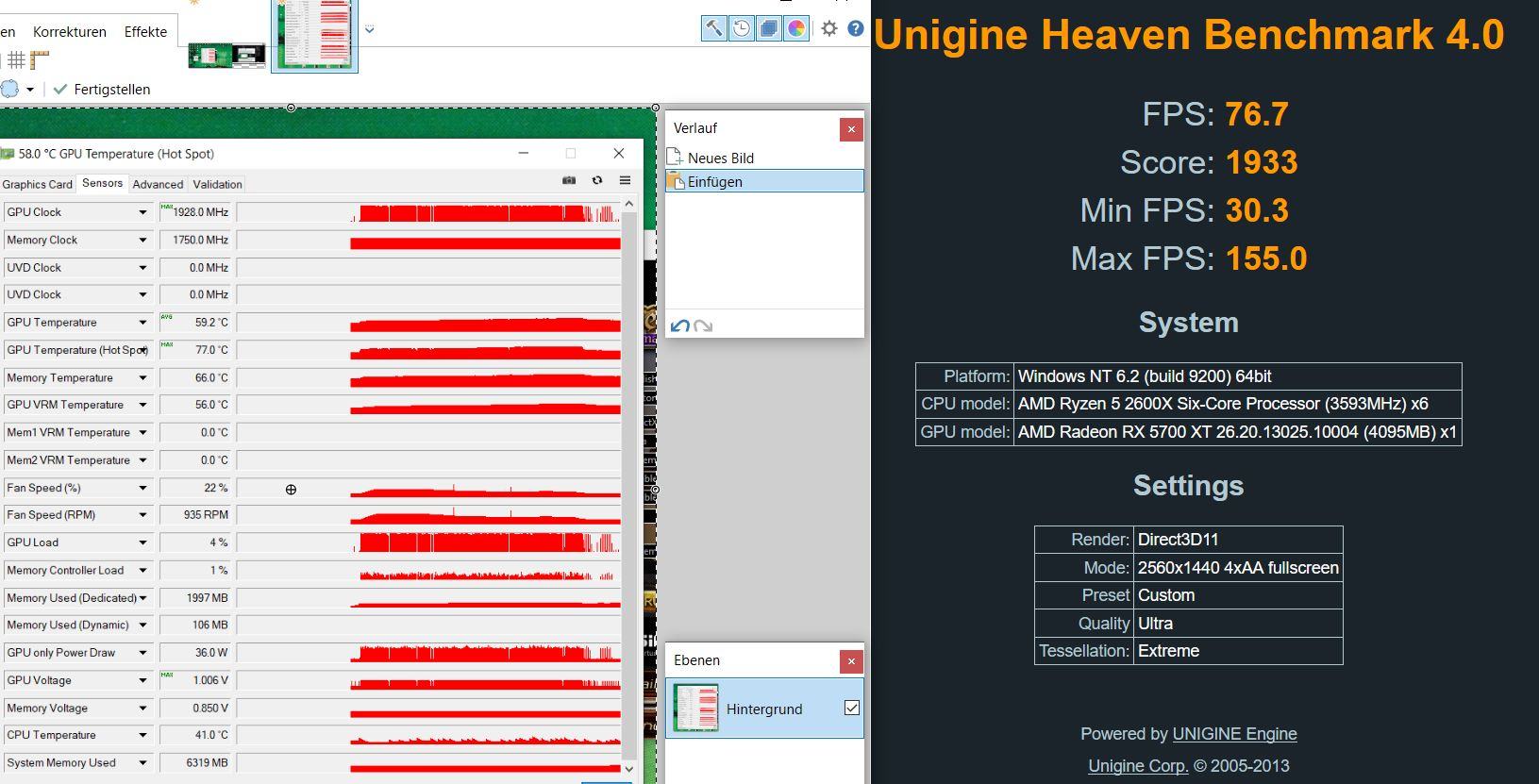Click the Score value 1933
This screenshot has height=784, width=1539.
pyautogui.click(x=1262, y=162)
